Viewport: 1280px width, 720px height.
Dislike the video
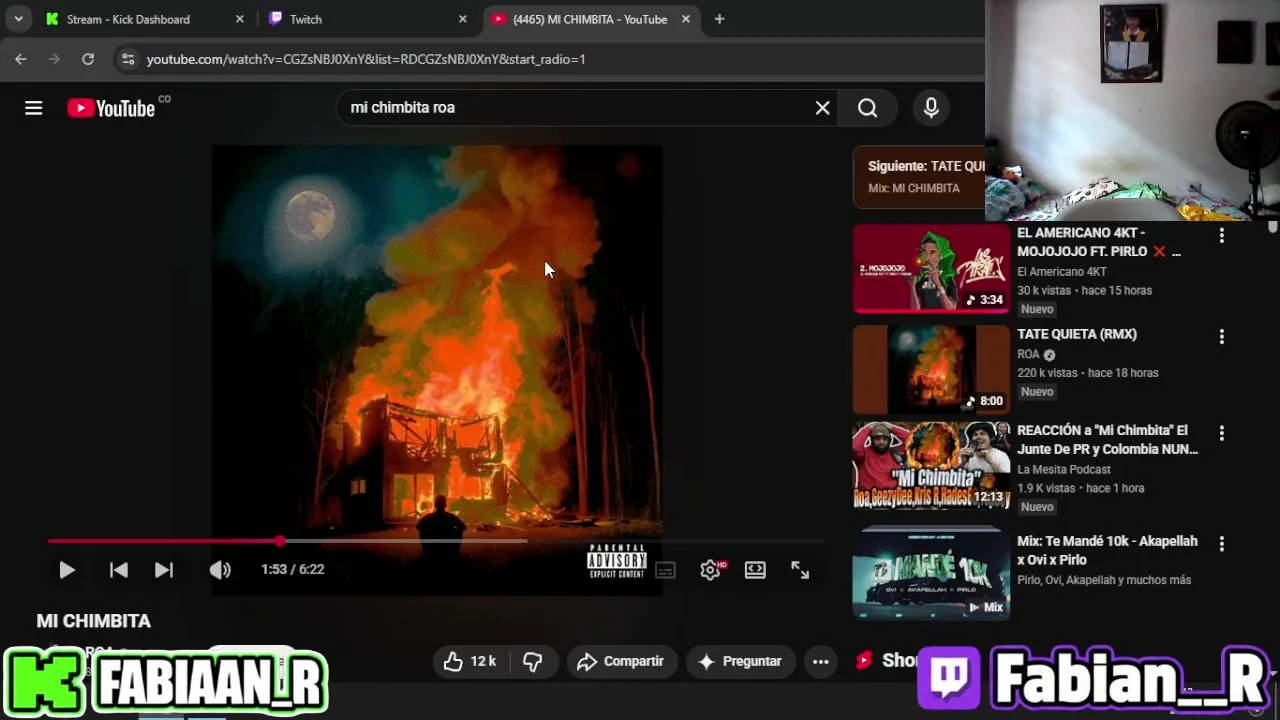(533, 661)
